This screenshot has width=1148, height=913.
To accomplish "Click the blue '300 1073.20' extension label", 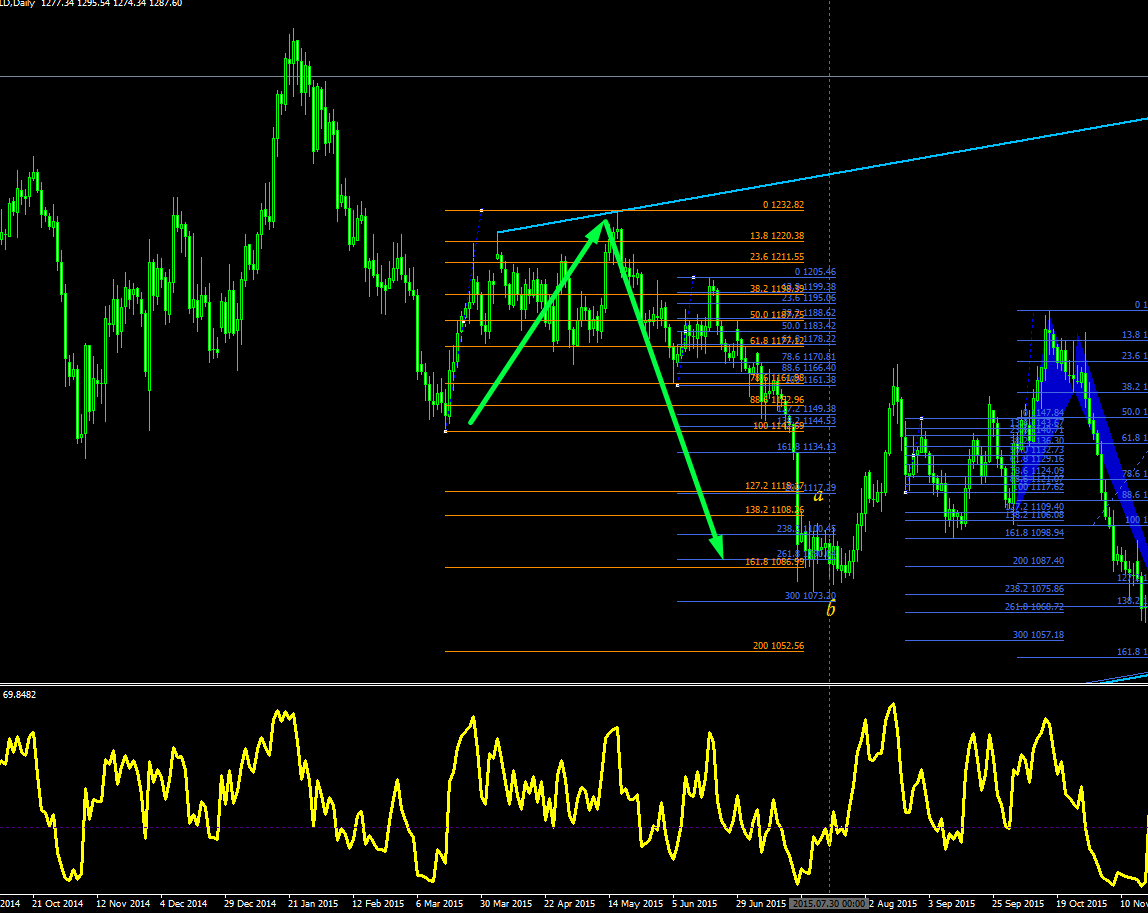I will pyautogui.click(x=810, y=596).
